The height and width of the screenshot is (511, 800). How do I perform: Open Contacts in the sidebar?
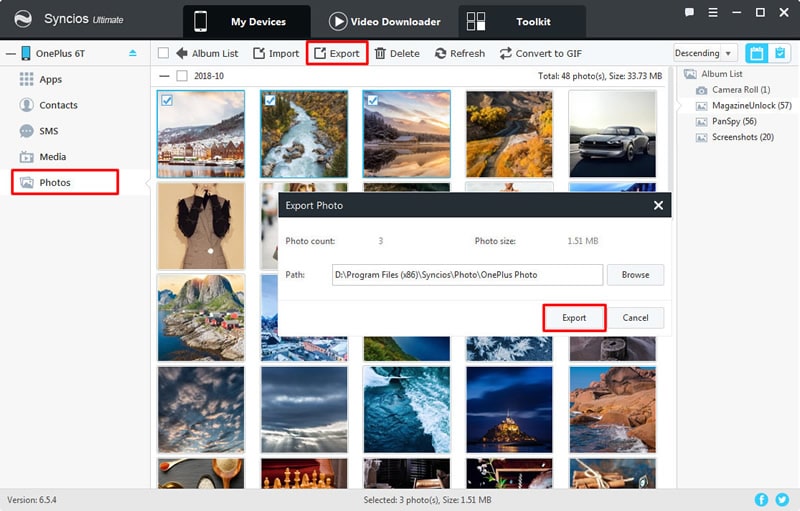point(48,105)
